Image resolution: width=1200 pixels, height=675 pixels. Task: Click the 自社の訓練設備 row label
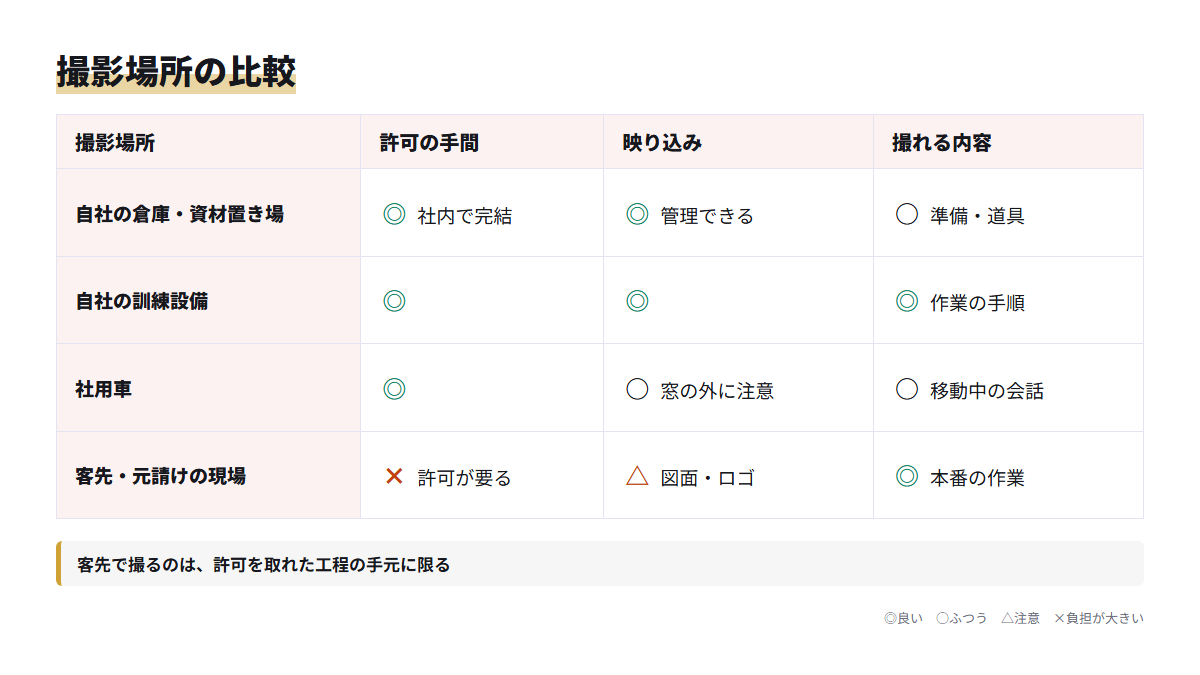[142, 301]
